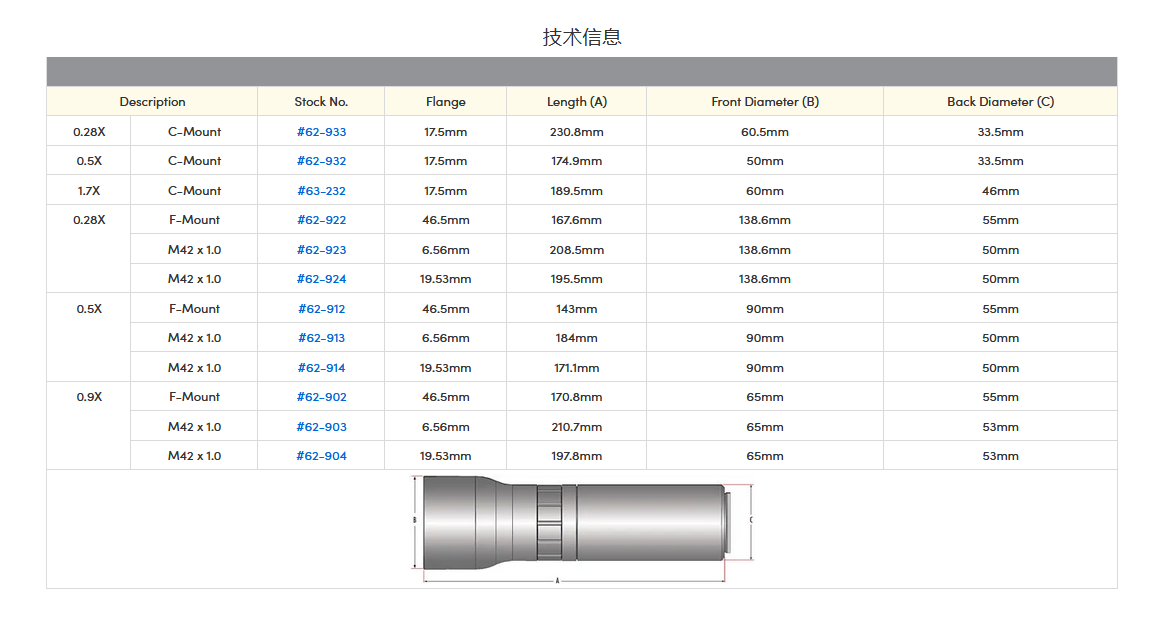Click the Description column header
Viewport: 1164px width, 631px height.
click(152, 102)
